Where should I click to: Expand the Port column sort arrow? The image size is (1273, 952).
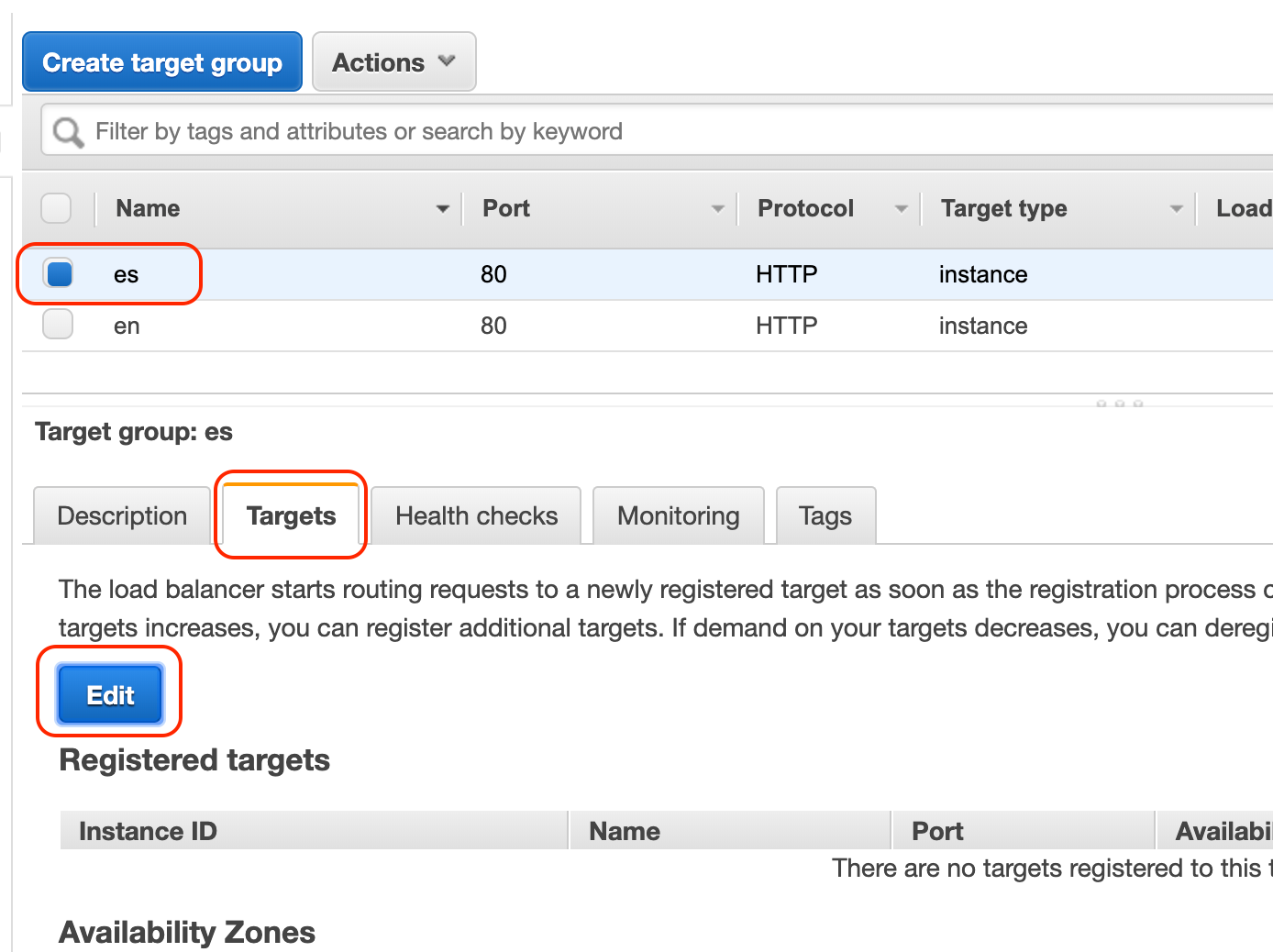pyautogui.click(x=718, y=209)
